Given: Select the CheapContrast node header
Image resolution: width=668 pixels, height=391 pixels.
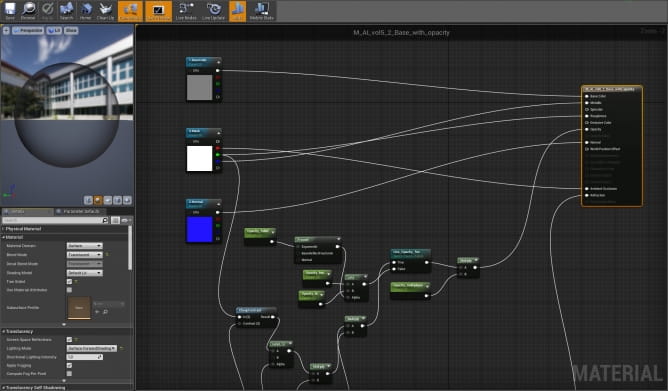Looking at the screenshot, I should [256, 310].
